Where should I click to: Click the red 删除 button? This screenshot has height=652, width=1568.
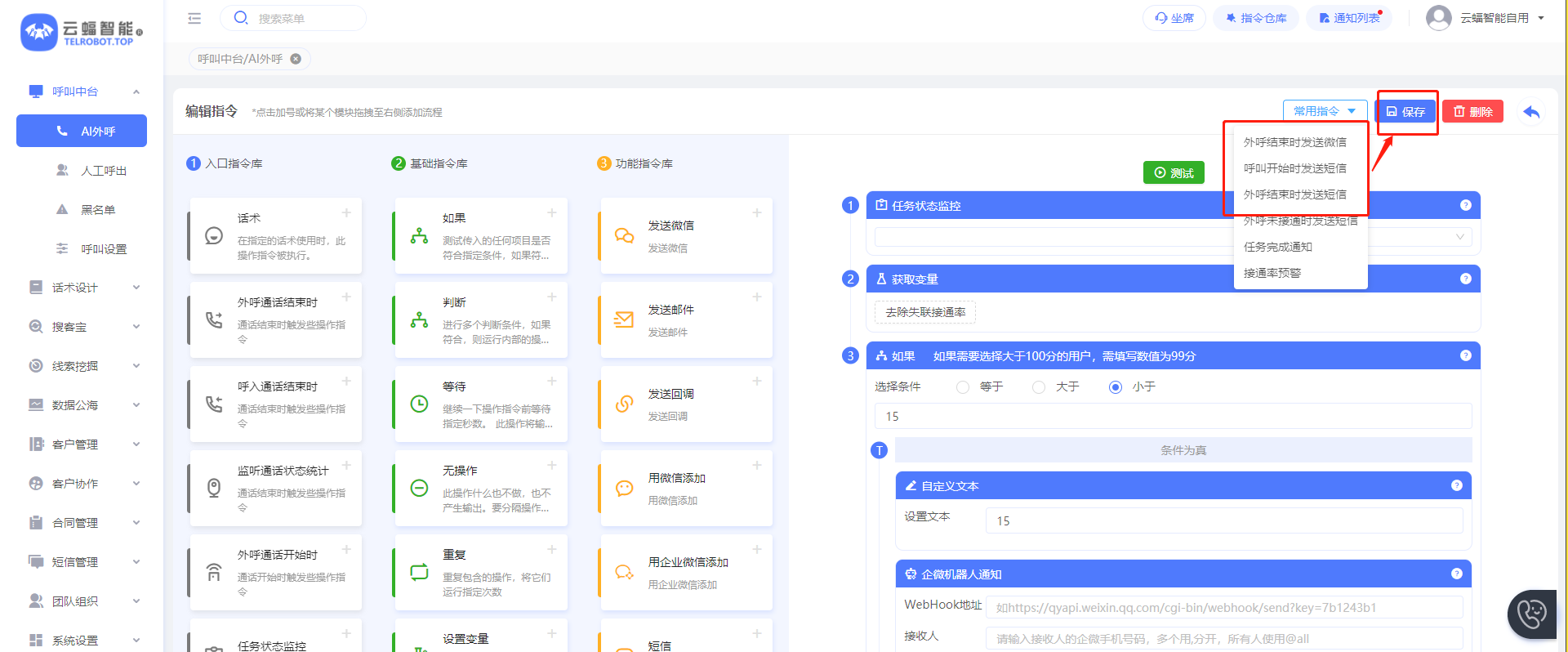click(1473, 112)
